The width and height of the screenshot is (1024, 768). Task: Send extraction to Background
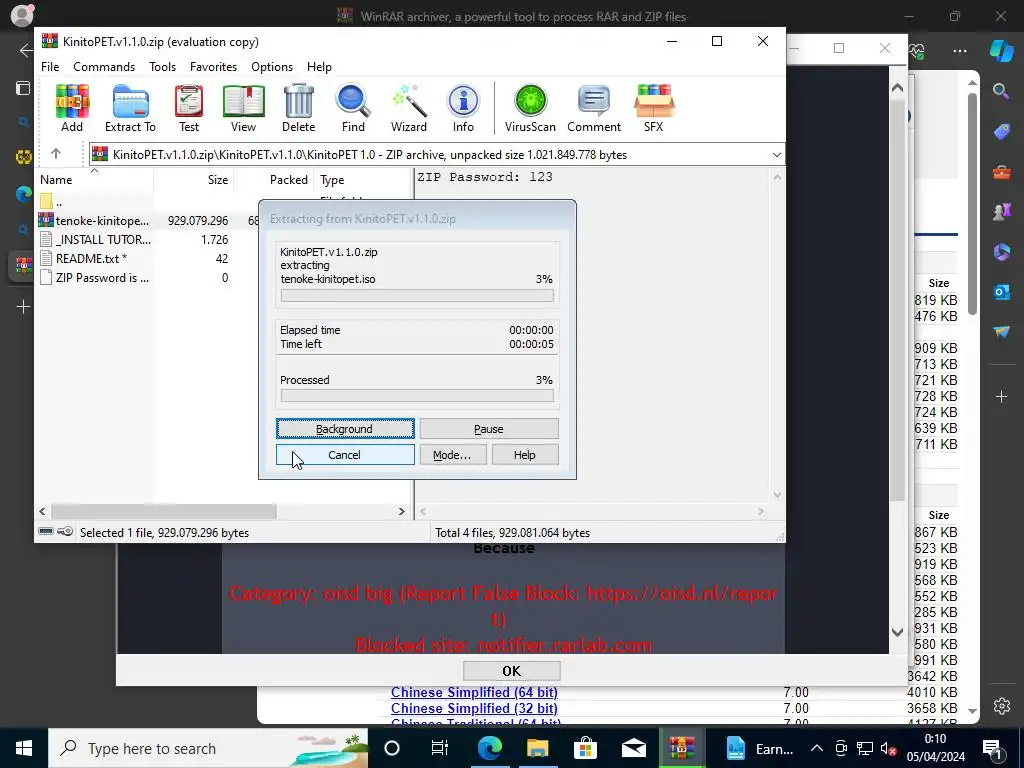point(345,429)
